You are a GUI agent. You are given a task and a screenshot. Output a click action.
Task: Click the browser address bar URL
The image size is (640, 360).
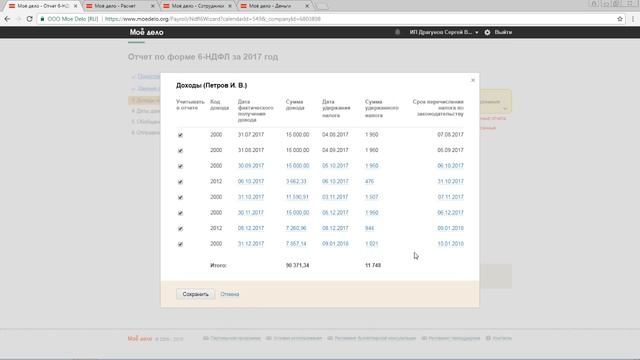[x=213, y=19]
